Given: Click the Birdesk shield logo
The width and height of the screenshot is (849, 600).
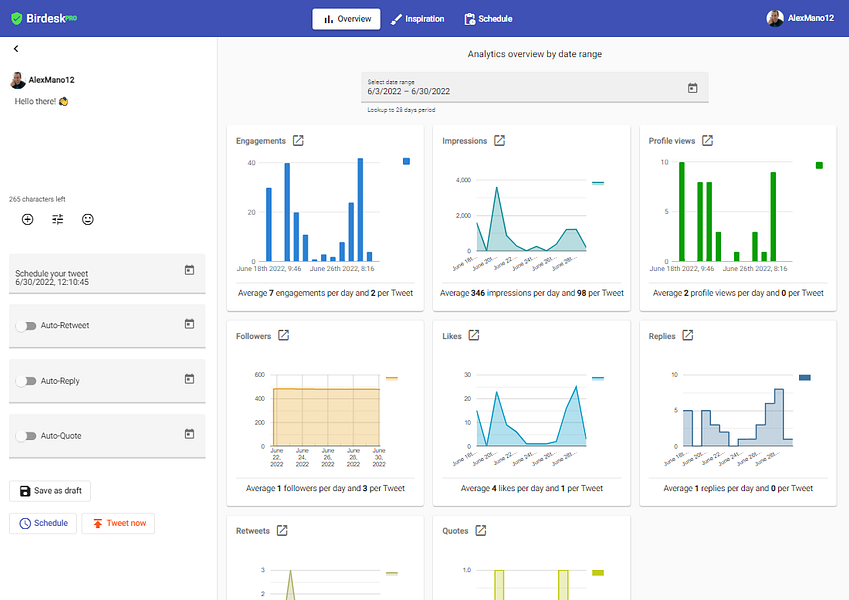Looking at the screenshot, I should click(17, 18).
